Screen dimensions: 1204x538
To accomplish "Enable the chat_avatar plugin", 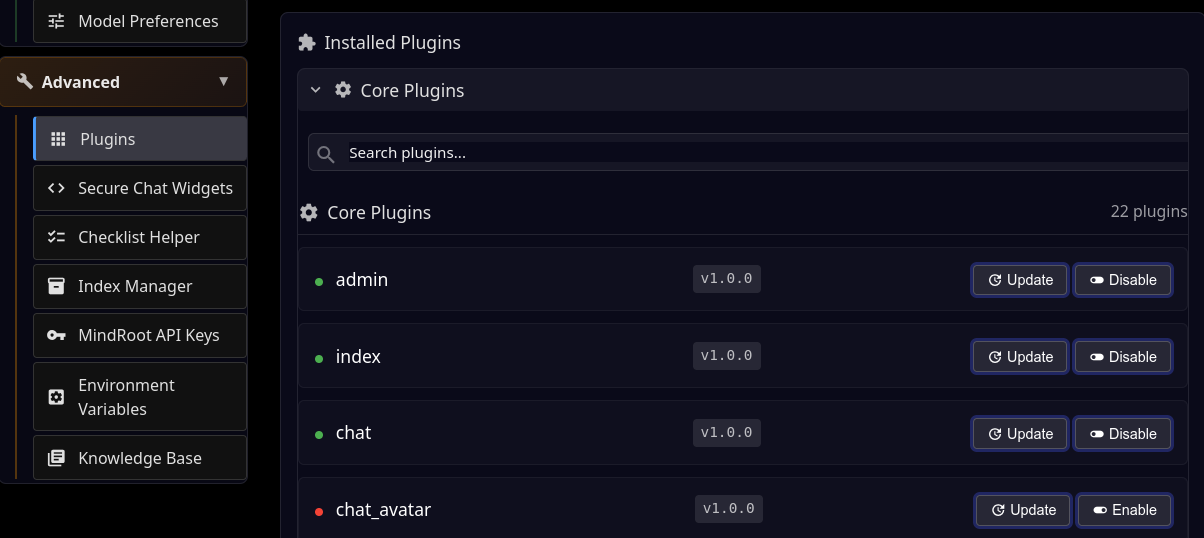I will coord(1125,510).
